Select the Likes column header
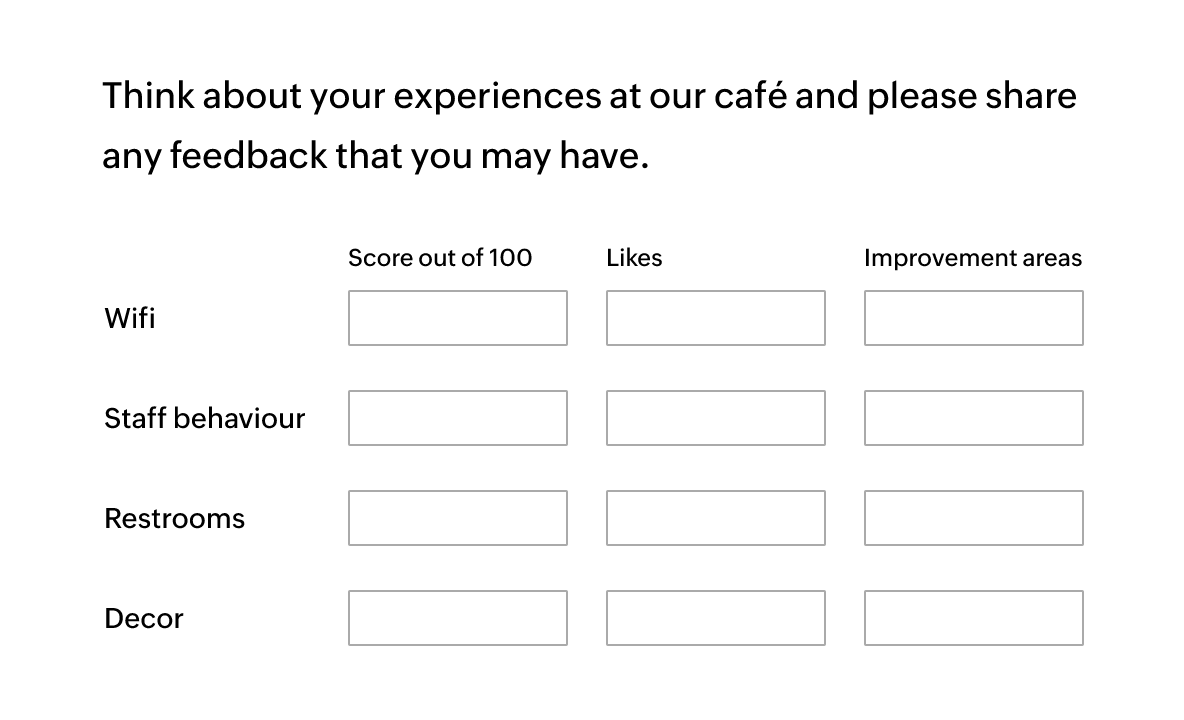The height and width of the screenshot is (720, 1184). (x=634, y=258)
